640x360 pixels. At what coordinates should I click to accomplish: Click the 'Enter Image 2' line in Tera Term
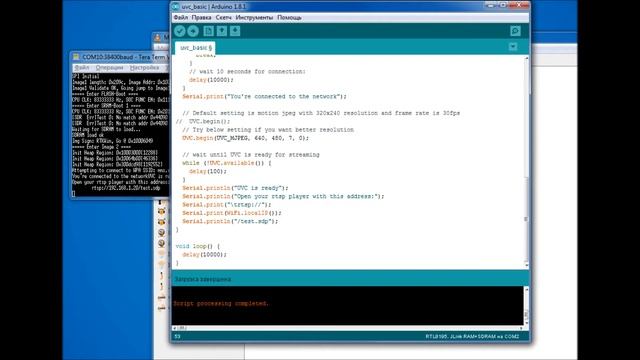[101, 147]
